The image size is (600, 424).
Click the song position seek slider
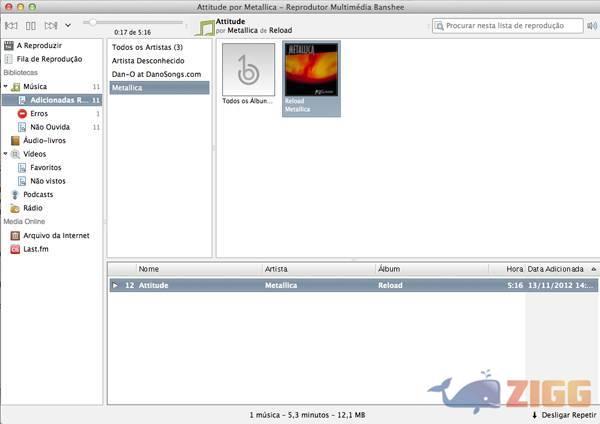coord(133,23)
